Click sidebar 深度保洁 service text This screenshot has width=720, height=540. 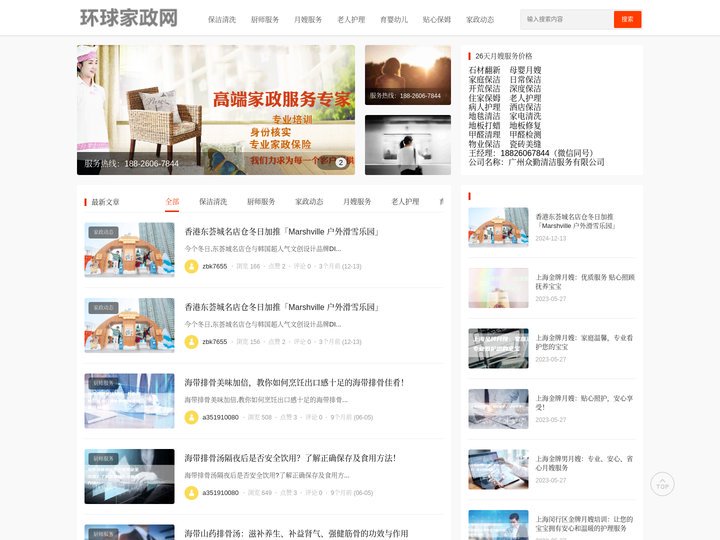point(525,89)
